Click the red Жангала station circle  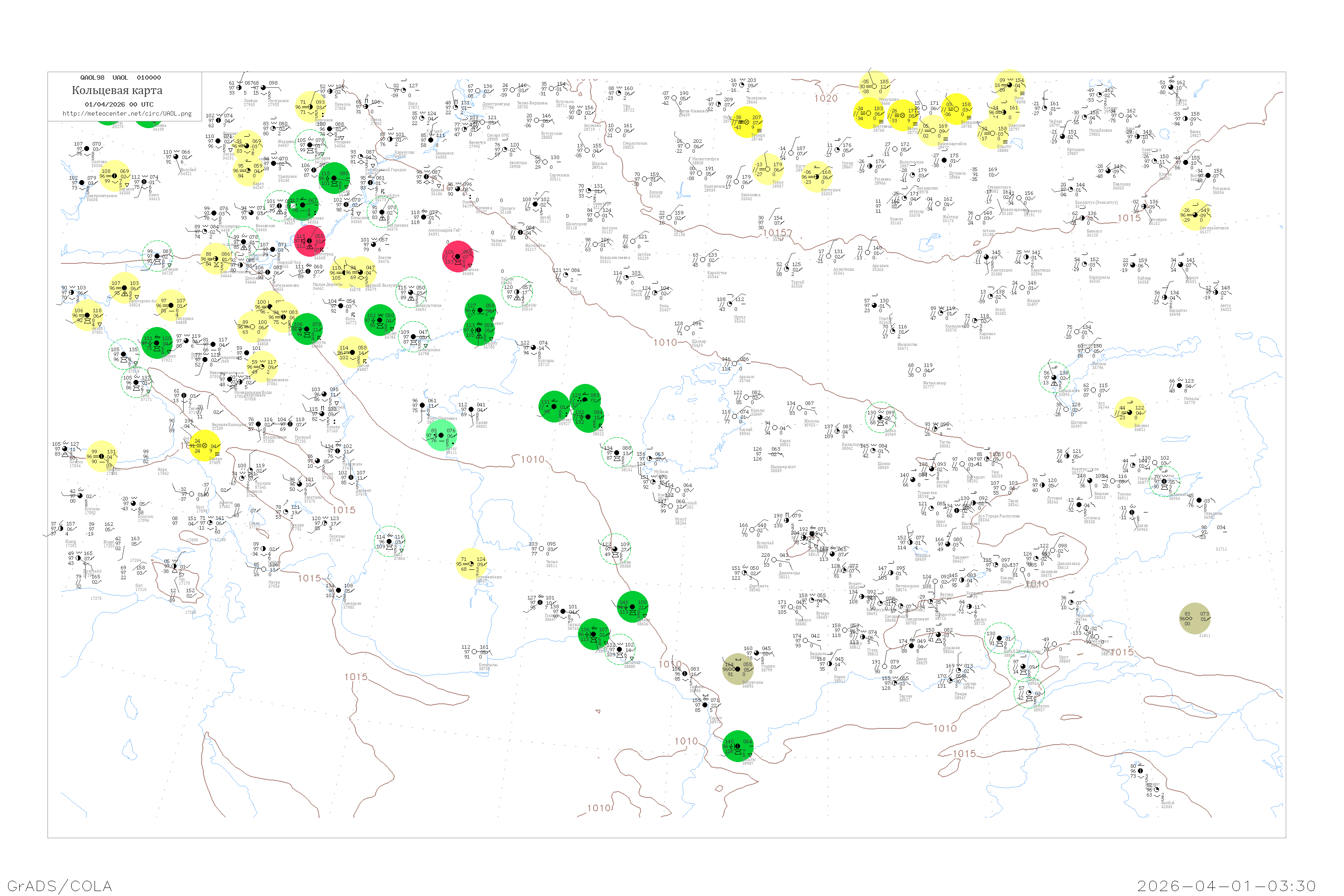pyautogui.click(x=458, y=257)
